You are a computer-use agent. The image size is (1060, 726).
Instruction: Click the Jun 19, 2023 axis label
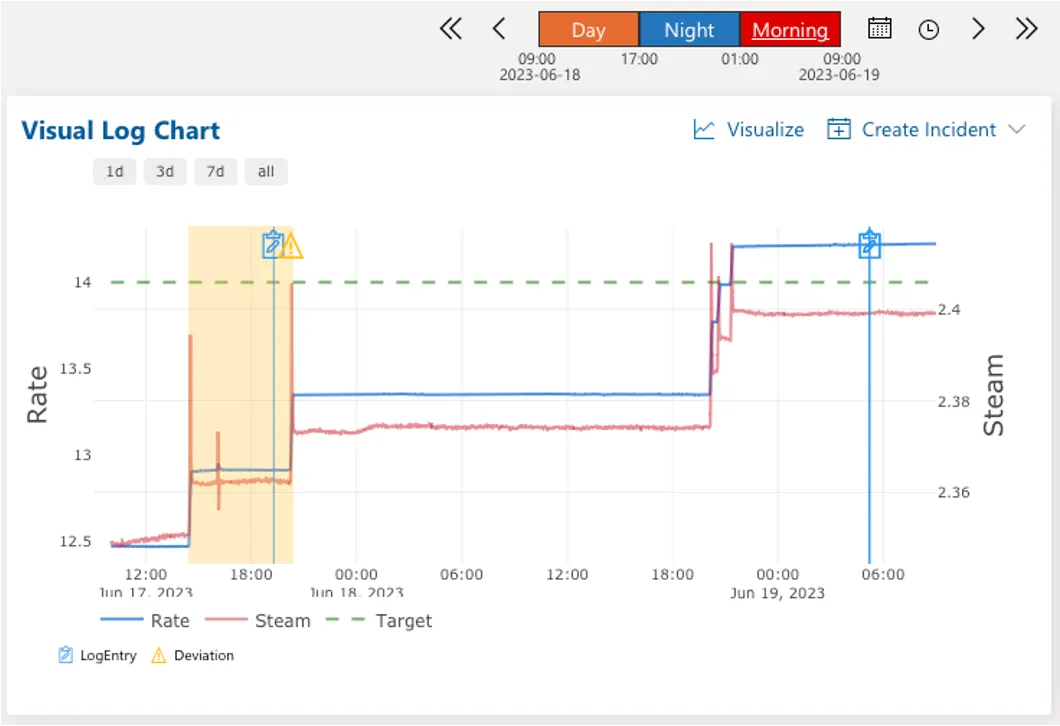pyautogui.click(x=777, y=593)
